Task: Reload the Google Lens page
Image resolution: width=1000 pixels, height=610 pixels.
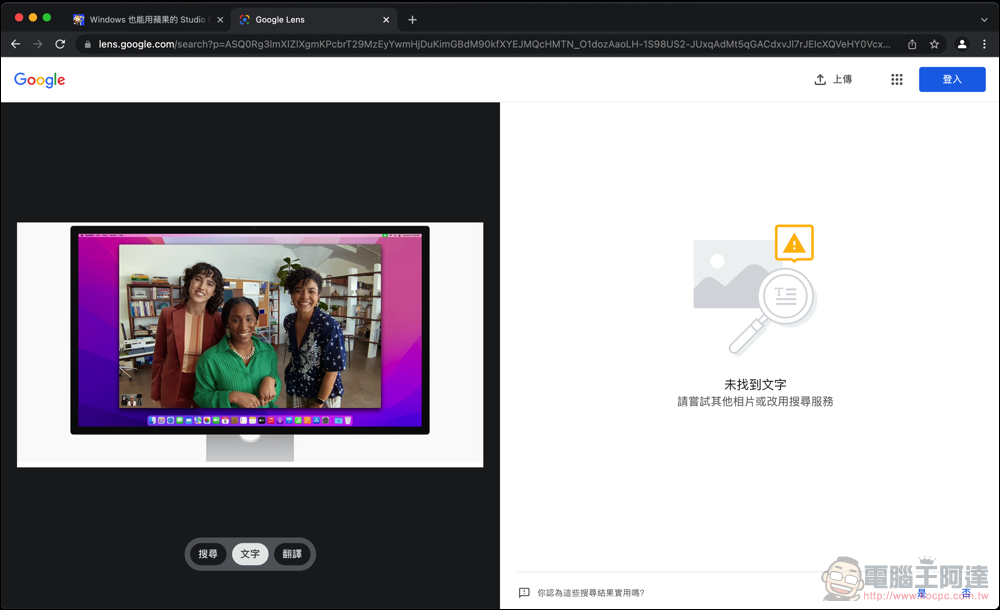Action: [60, 44]
